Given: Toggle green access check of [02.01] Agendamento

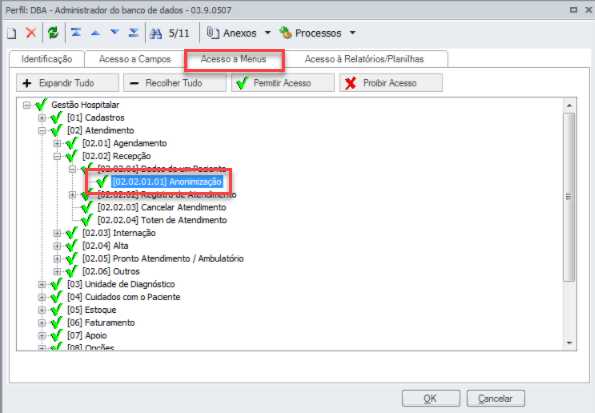Looking at the screenshot, I should (71, 143).
